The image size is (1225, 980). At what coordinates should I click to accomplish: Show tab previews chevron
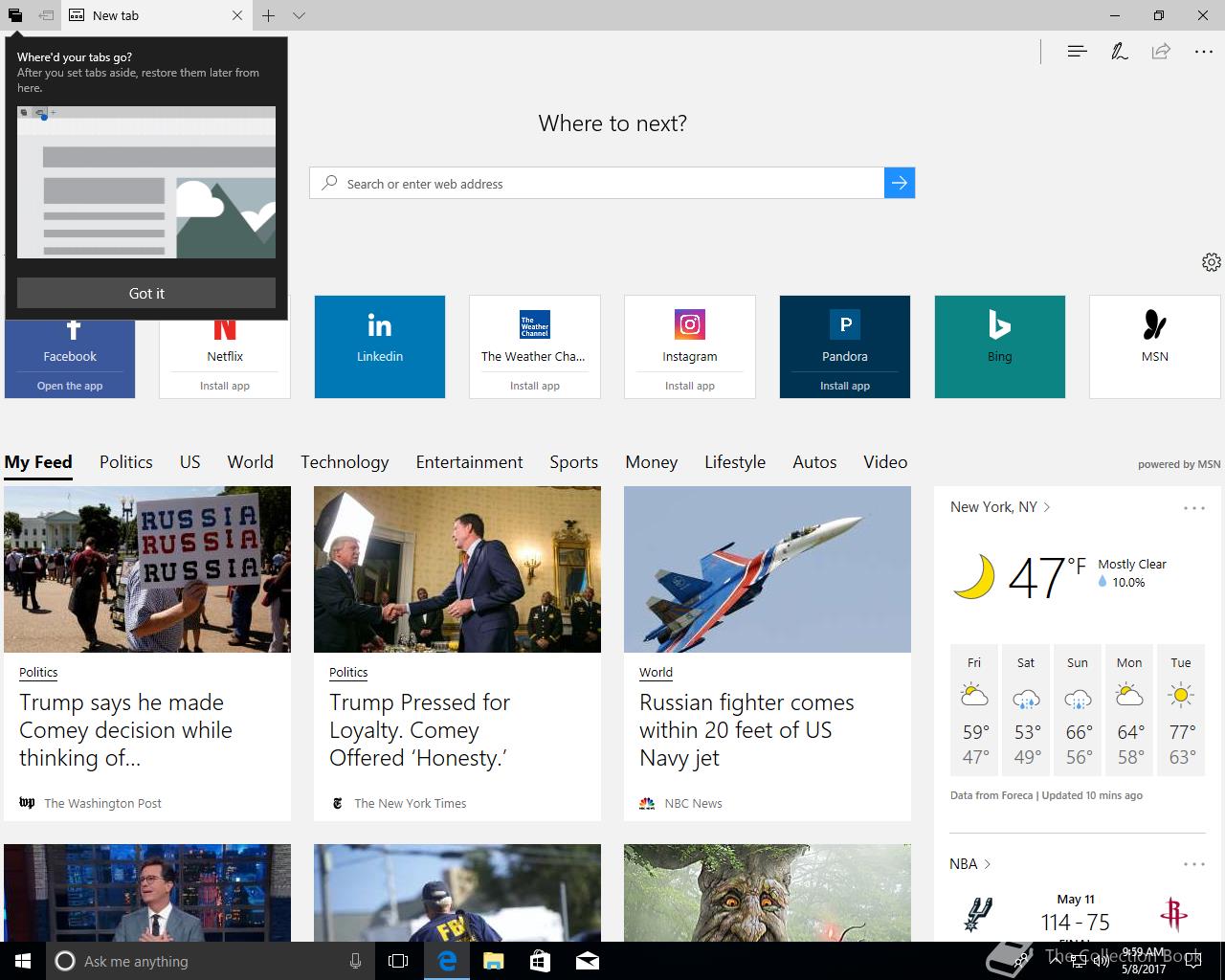(x=299, y=15)
